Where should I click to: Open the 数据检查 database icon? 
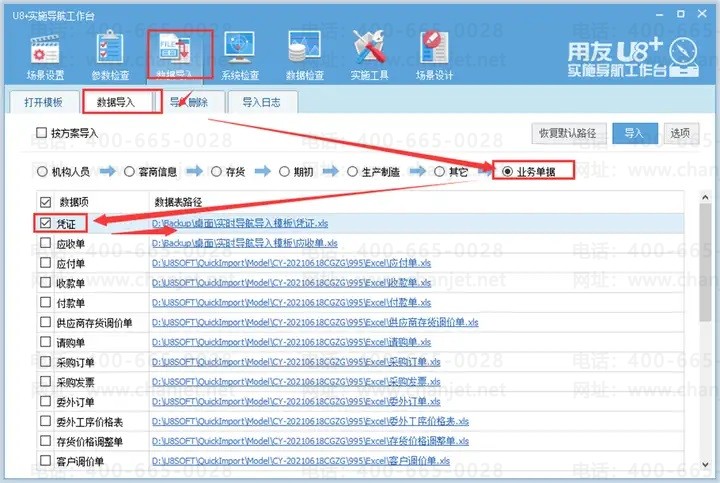pyautogui.click(x=304, y=48)
